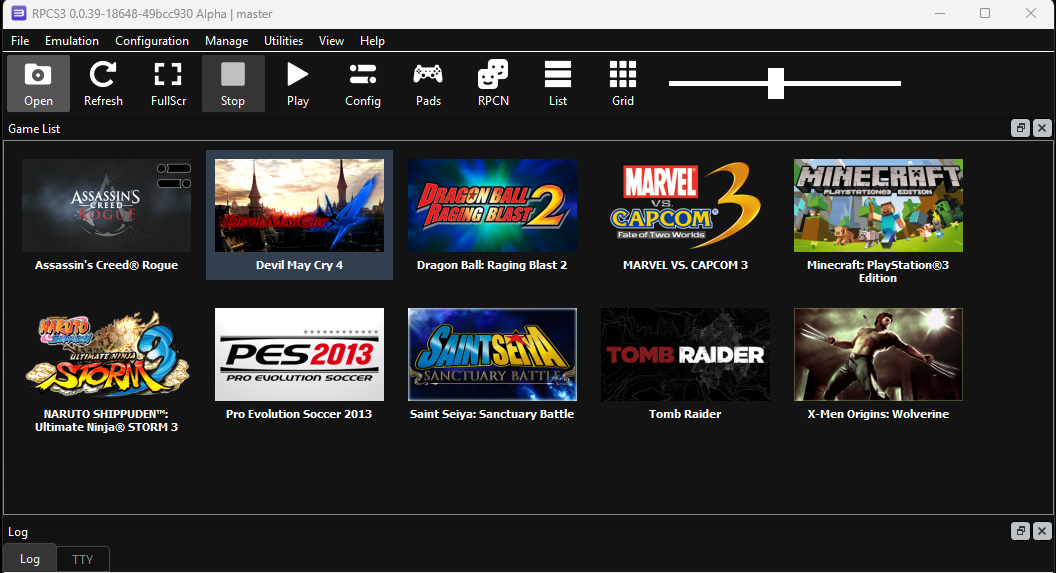Select the Tomb Raider cover
The image size is (1056, 573).
(x=685, y=354)
